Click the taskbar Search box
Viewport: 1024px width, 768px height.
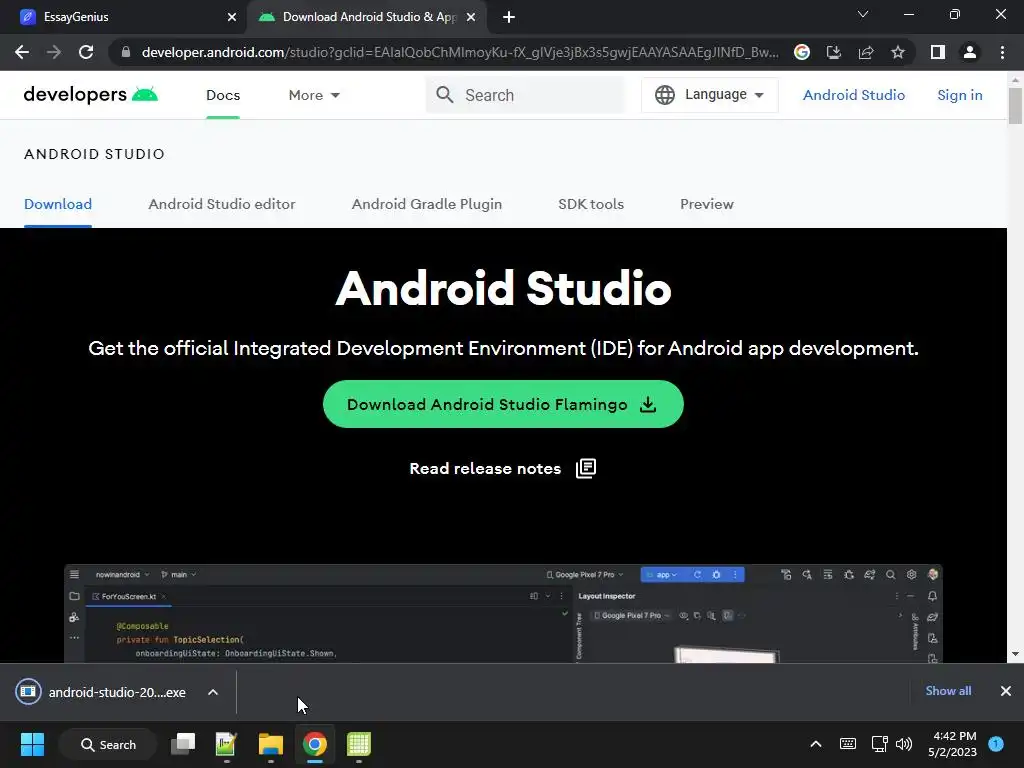click(108, 744)
